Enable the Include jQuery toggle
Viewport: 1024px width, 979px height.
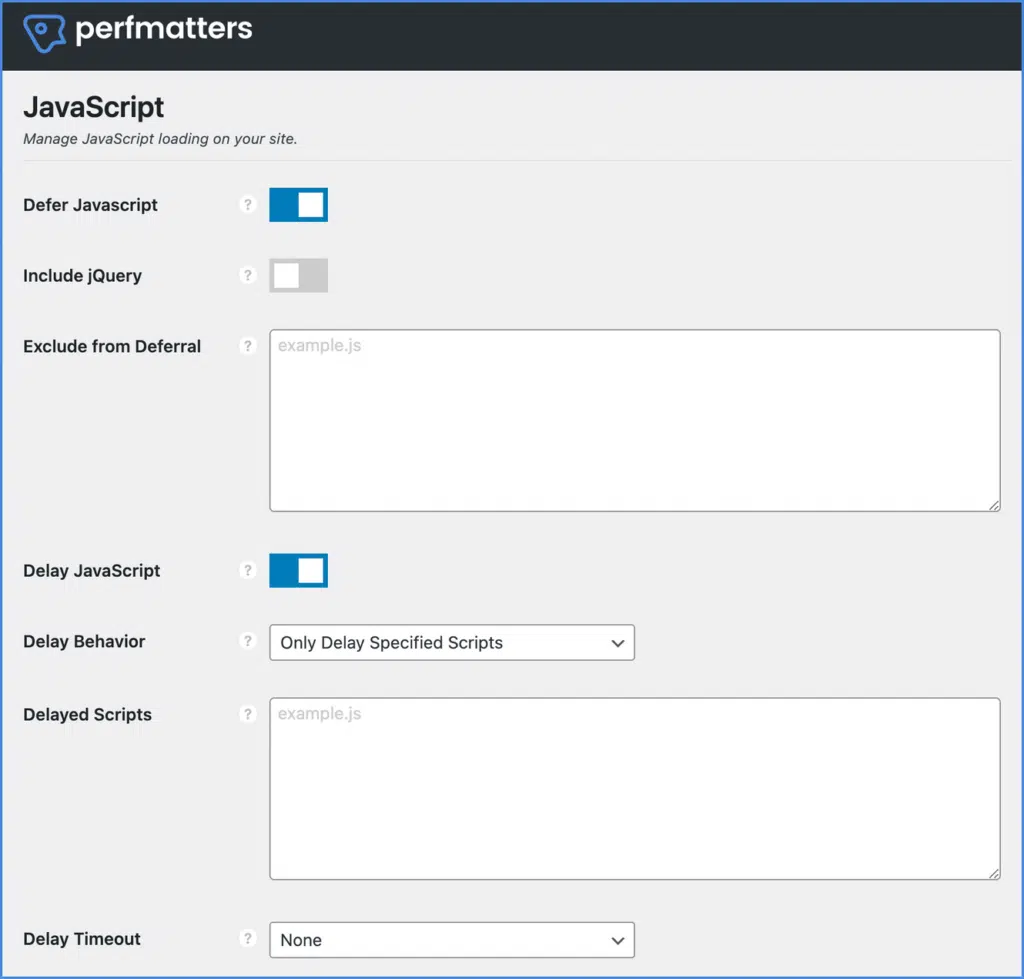coord(298,275)
